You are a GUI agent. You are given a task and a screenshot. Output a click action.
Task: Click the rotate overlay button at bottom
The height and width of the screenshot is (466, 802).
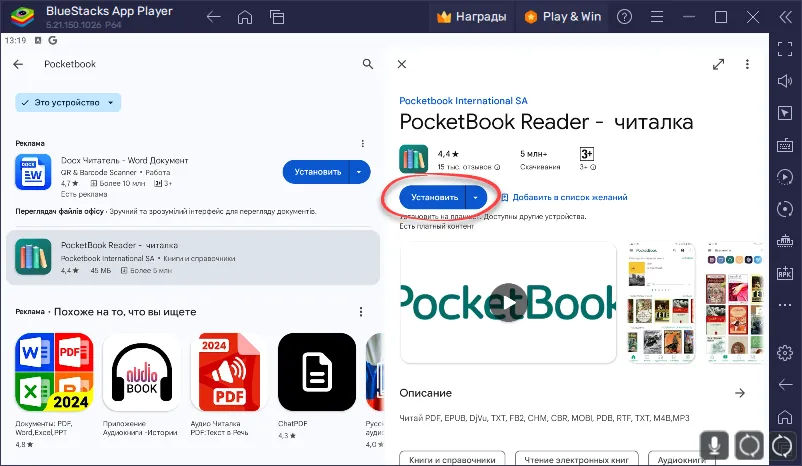click(749, 445)
